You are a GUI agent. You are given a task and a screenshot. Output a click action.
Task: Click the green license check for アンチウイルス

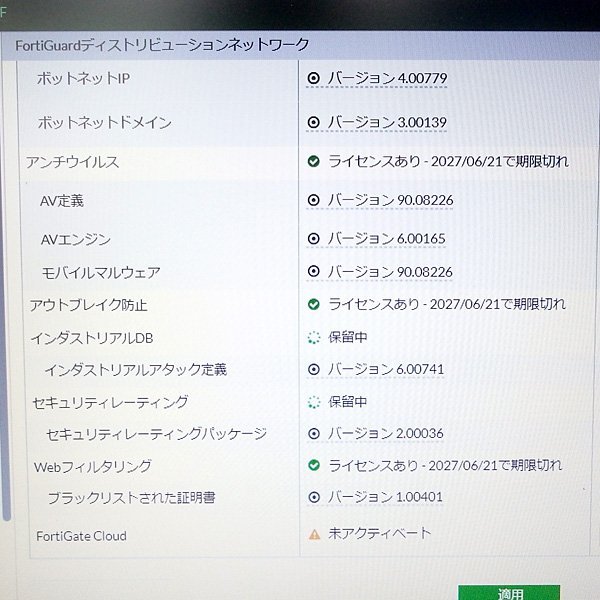pos(313,161)
